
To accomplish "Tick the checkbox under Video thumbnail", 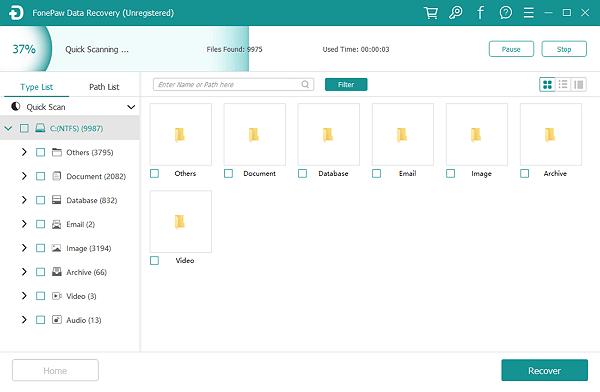I will 155,261.
